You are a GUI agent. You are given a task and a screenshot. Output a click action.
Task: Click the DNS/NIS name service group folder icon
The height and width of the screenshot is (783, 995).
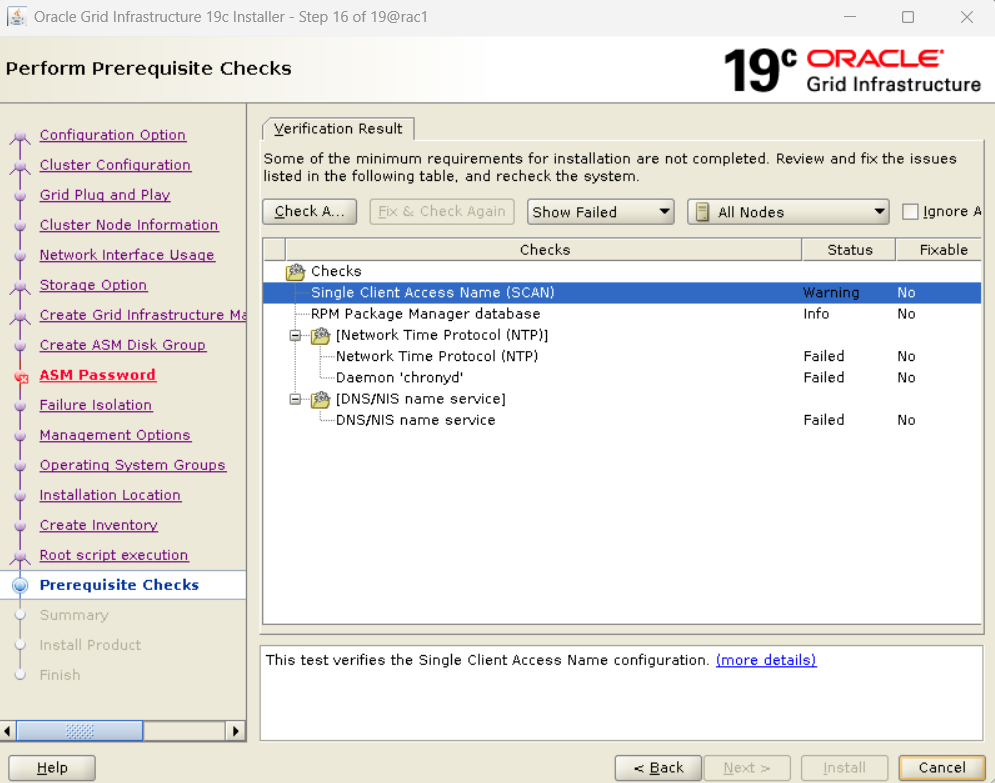[x=320, y=399]
